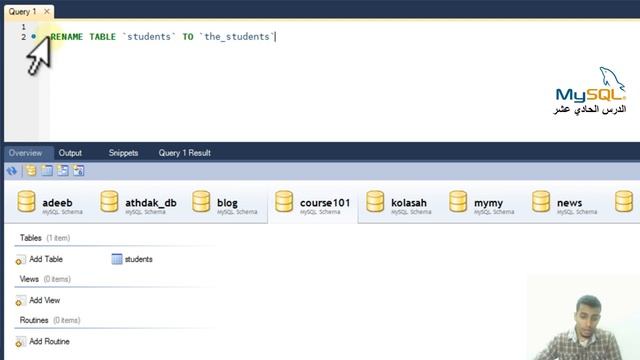
Task: Open the blog schema
Action: (224, 203)
